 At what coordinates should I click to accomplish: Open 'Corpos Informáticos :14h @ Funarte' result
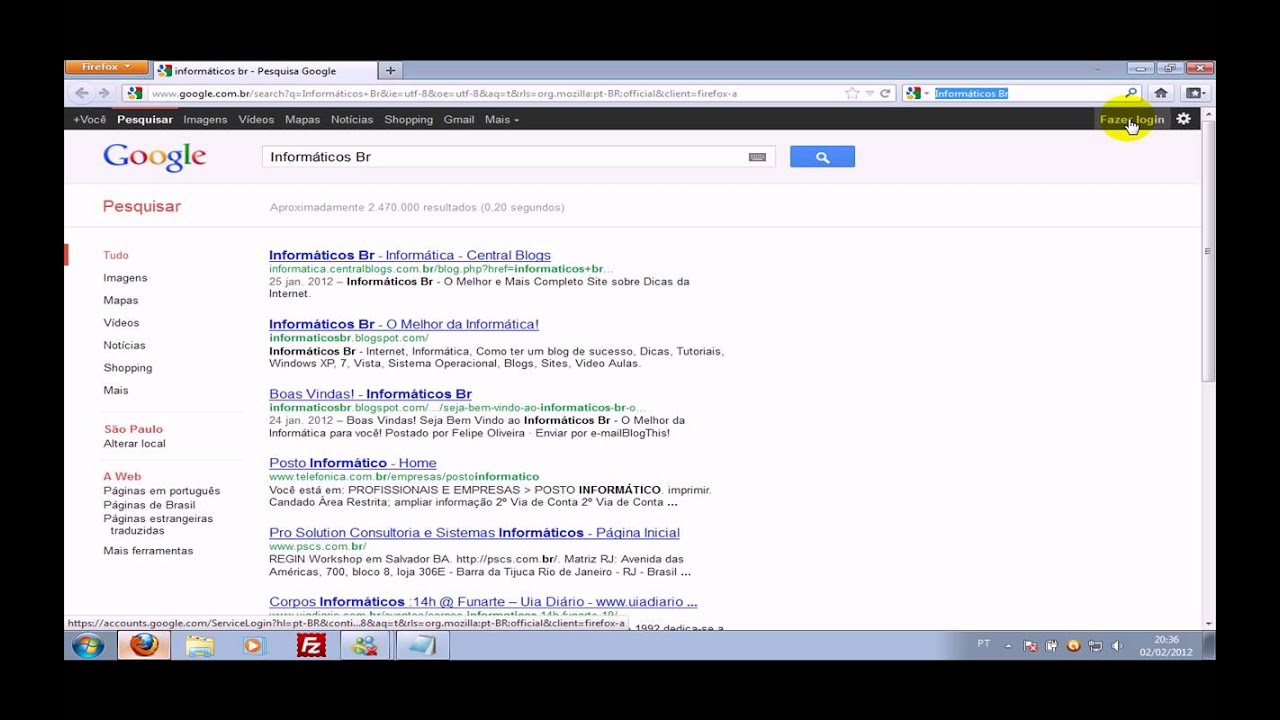click(x=483, y=602)
